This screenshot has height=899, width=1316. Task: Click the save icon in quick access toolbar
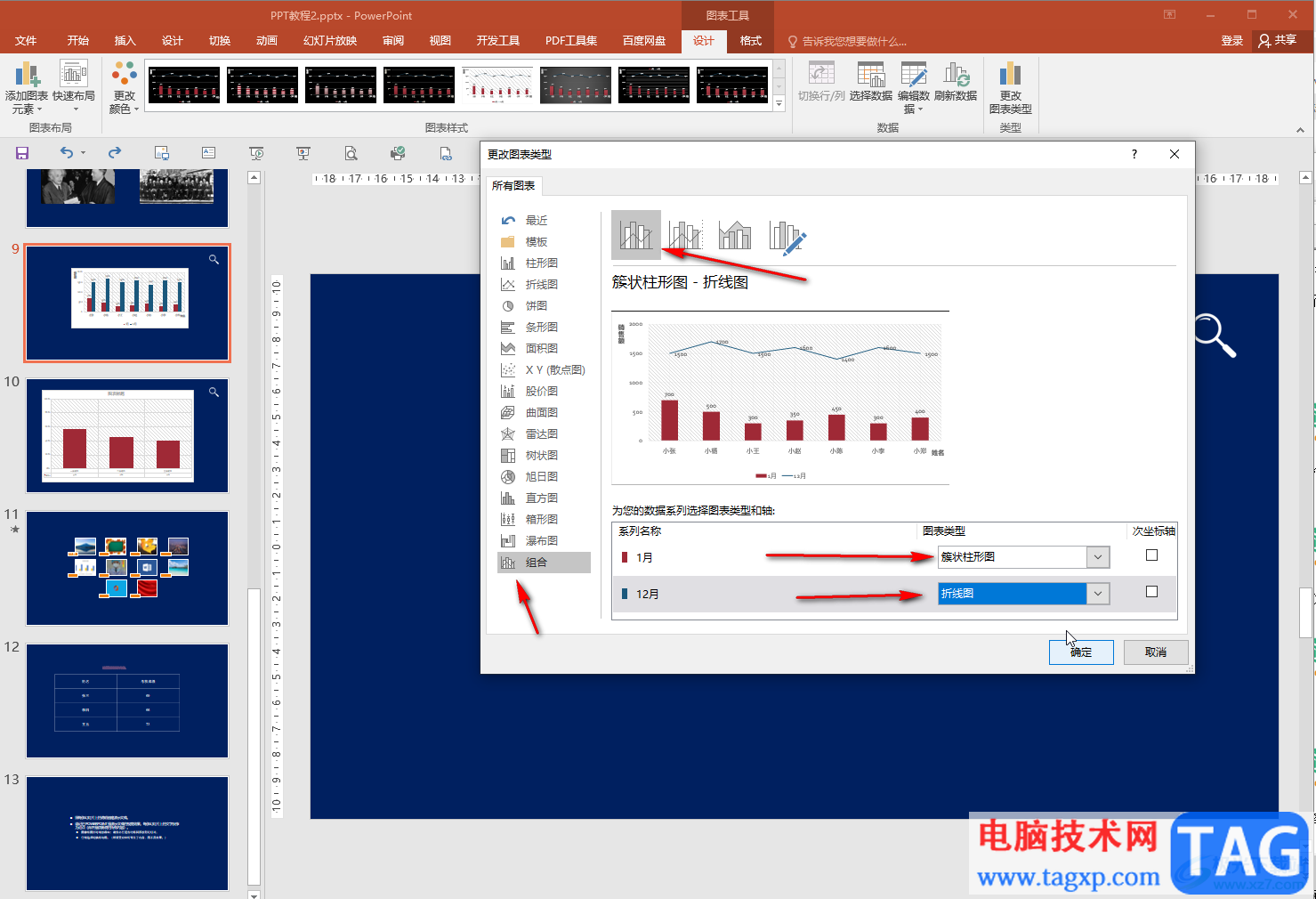point(22,153)
